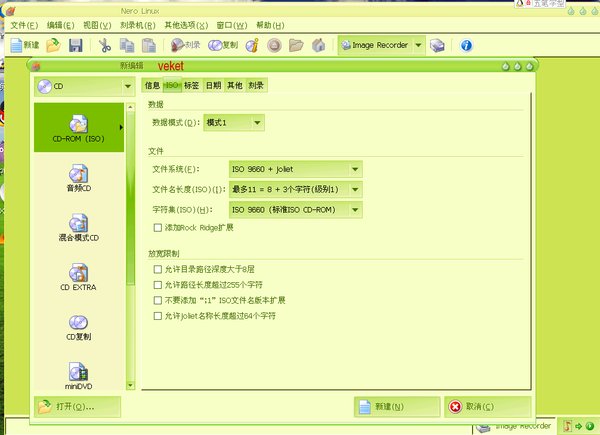Enable 添加Rock Ridge扩展 checkbox
The width and height of the screenshot is (600, 435).
(158, 228)
